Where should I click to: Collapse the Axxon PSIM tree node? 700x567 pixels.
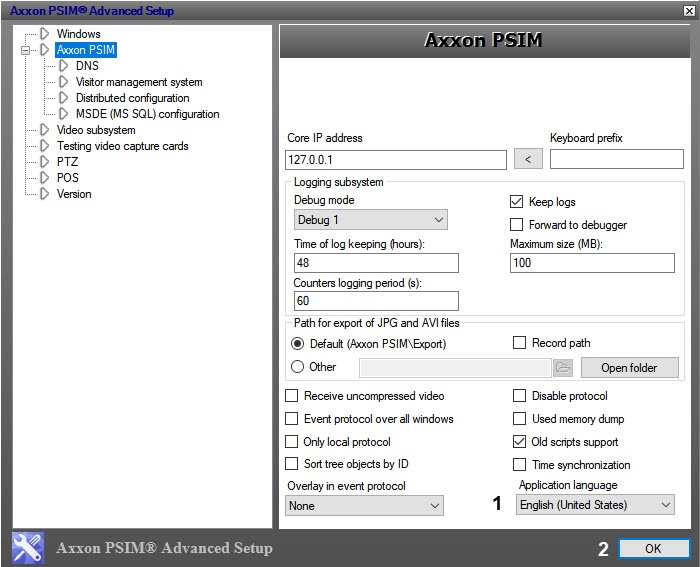coord(25,50)
